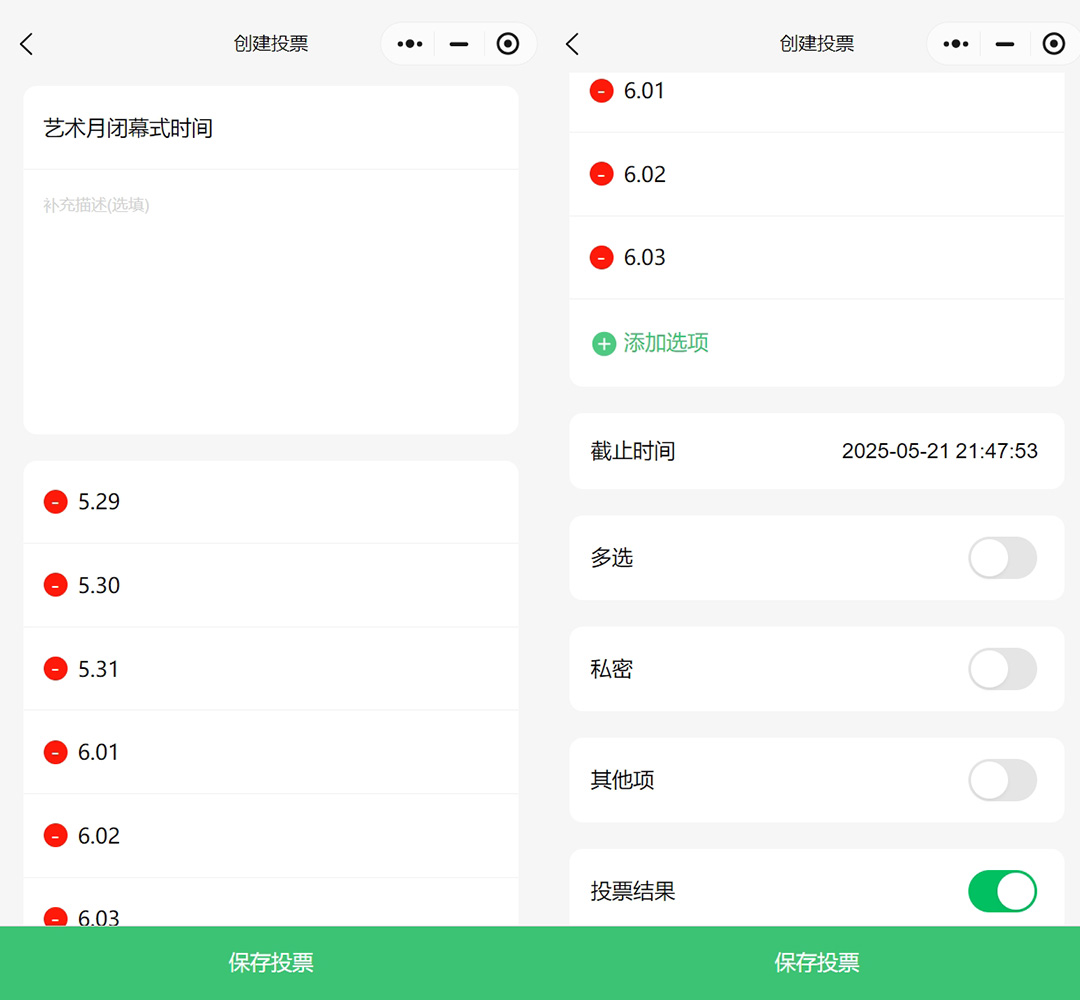
Task: Open left screen's three-dot more menu
Action: (x=410, y=44)
